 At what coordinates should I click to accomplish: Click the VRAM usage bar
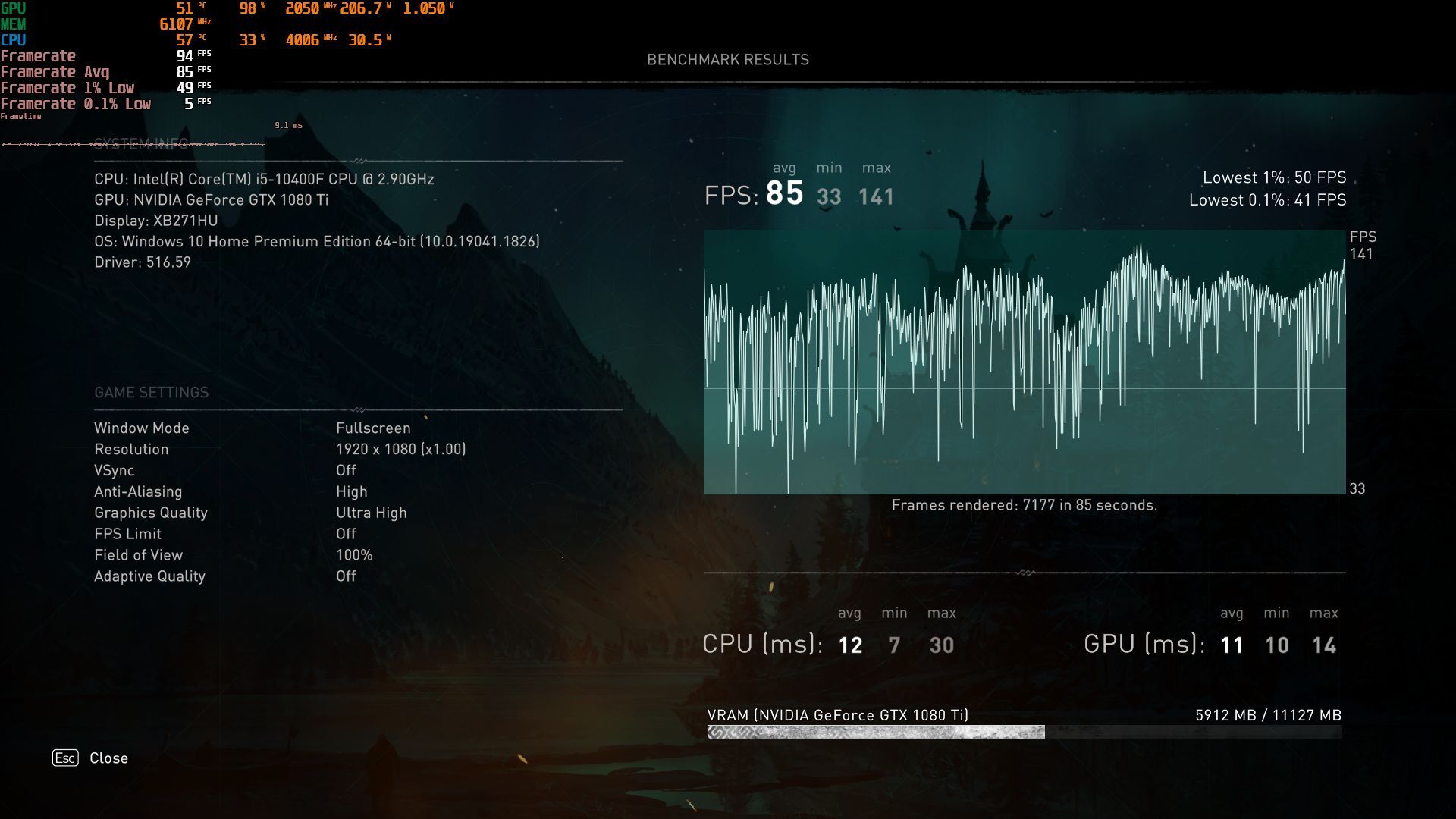tap(1025, 732)
